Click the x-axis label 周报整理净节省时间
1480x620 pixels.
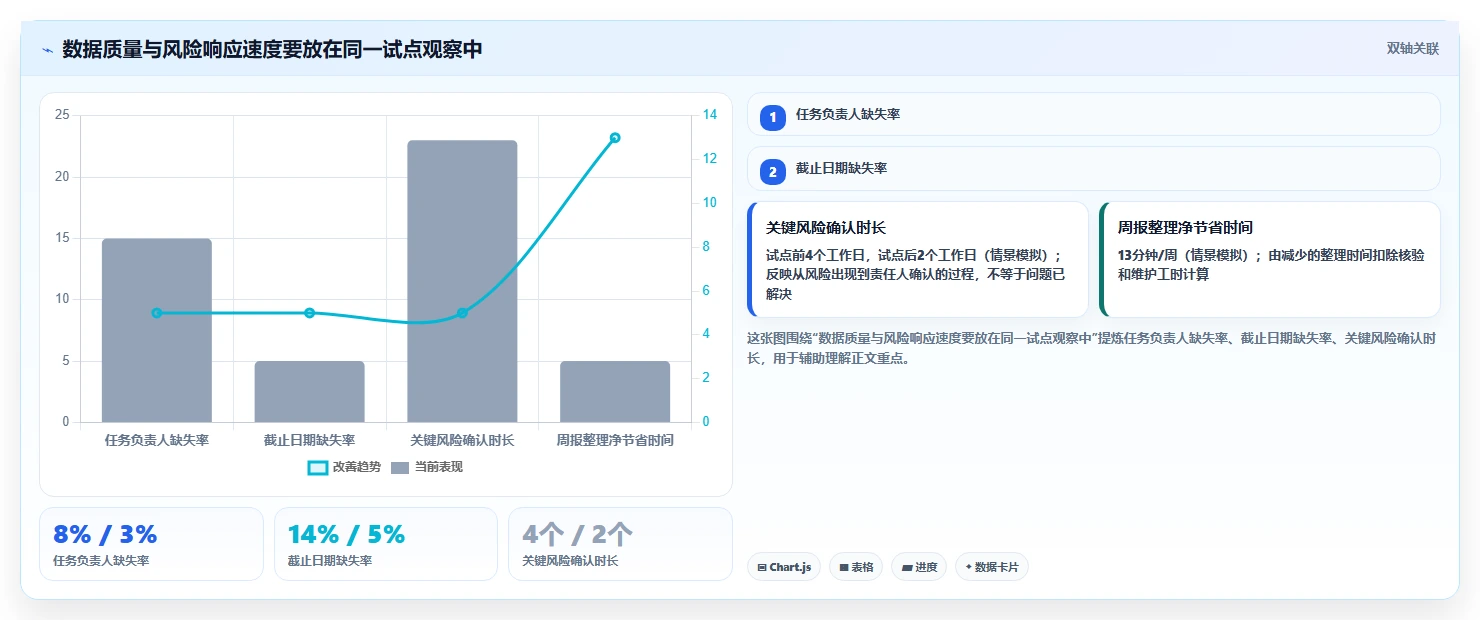[x=615, y=440]
